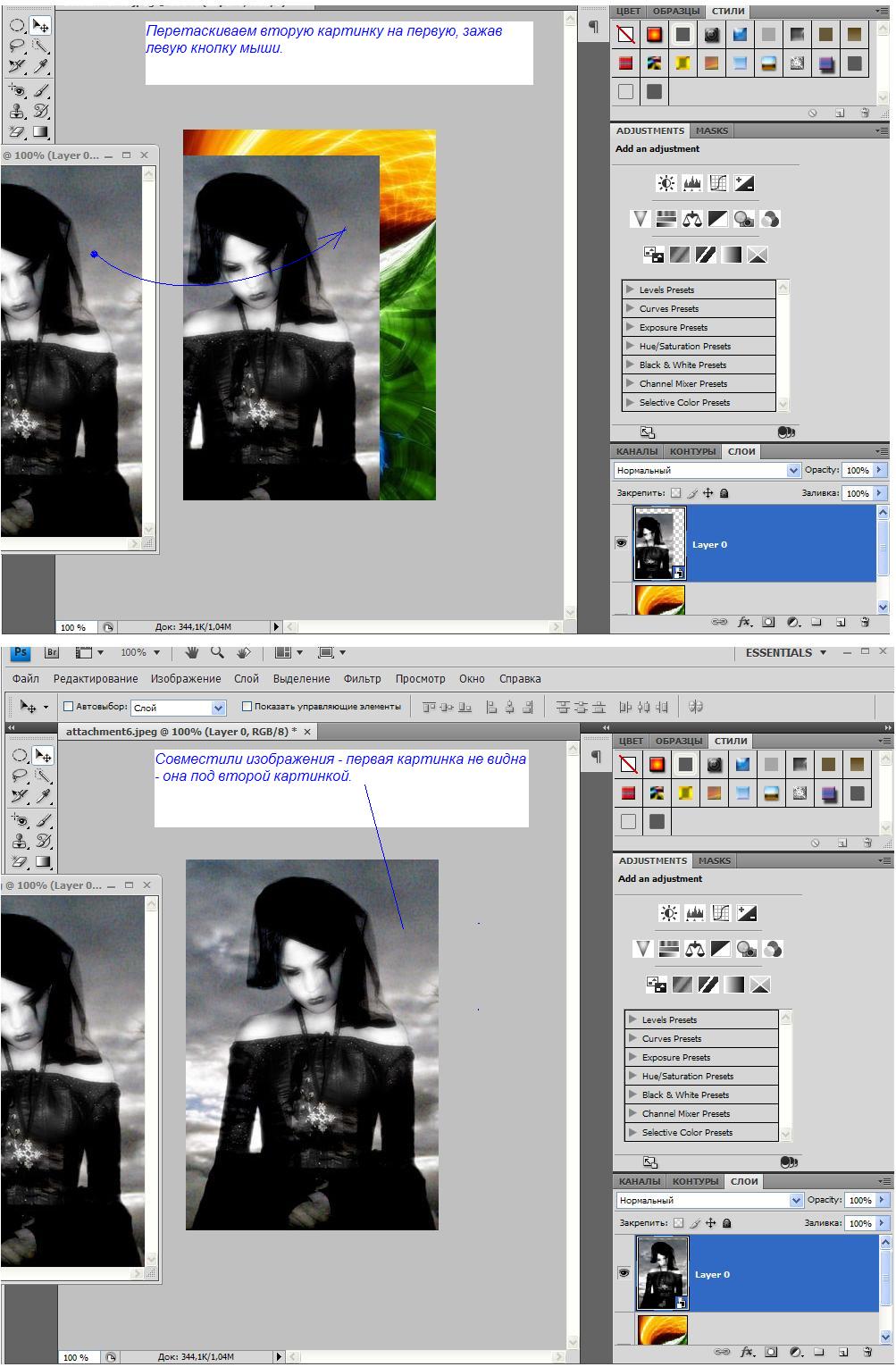896x1367 pixels.
Task: Select the Clone Stamp tool in the lower toolbox
Action: click(x=19, y=841)
